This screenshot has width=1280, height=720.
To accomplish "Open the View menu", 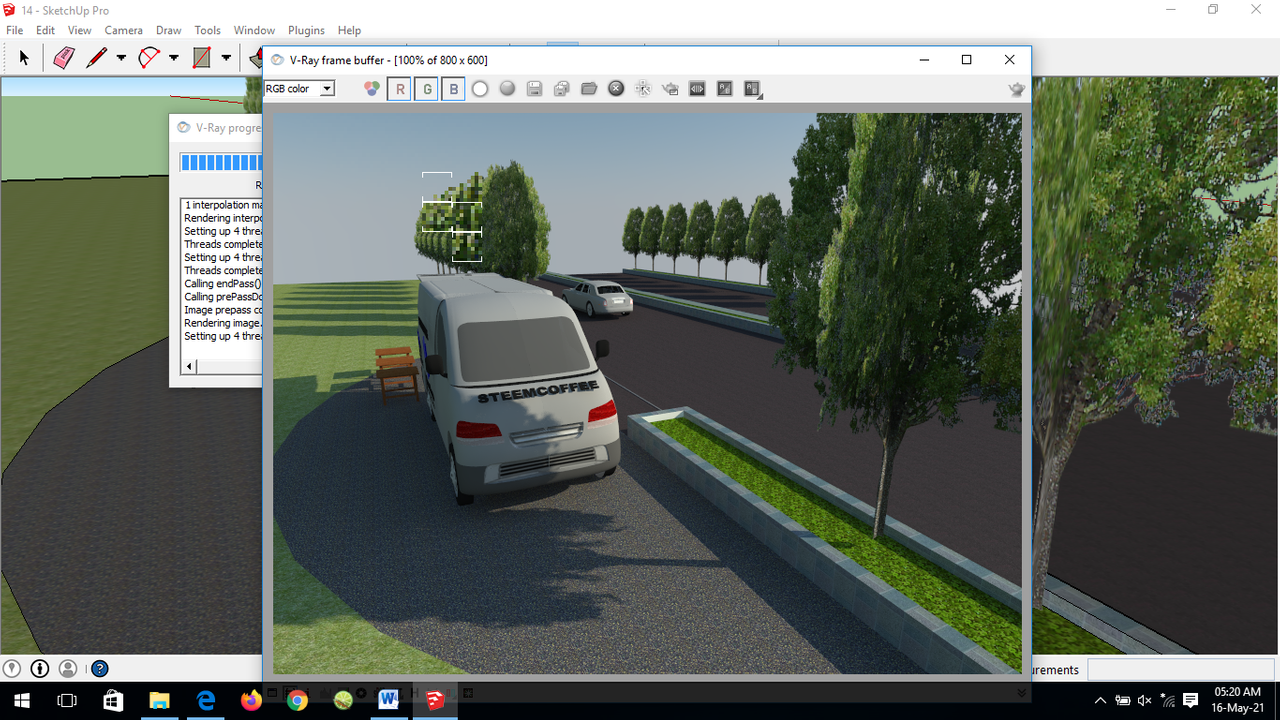I will pyautogui.click(x=80, y=30).
